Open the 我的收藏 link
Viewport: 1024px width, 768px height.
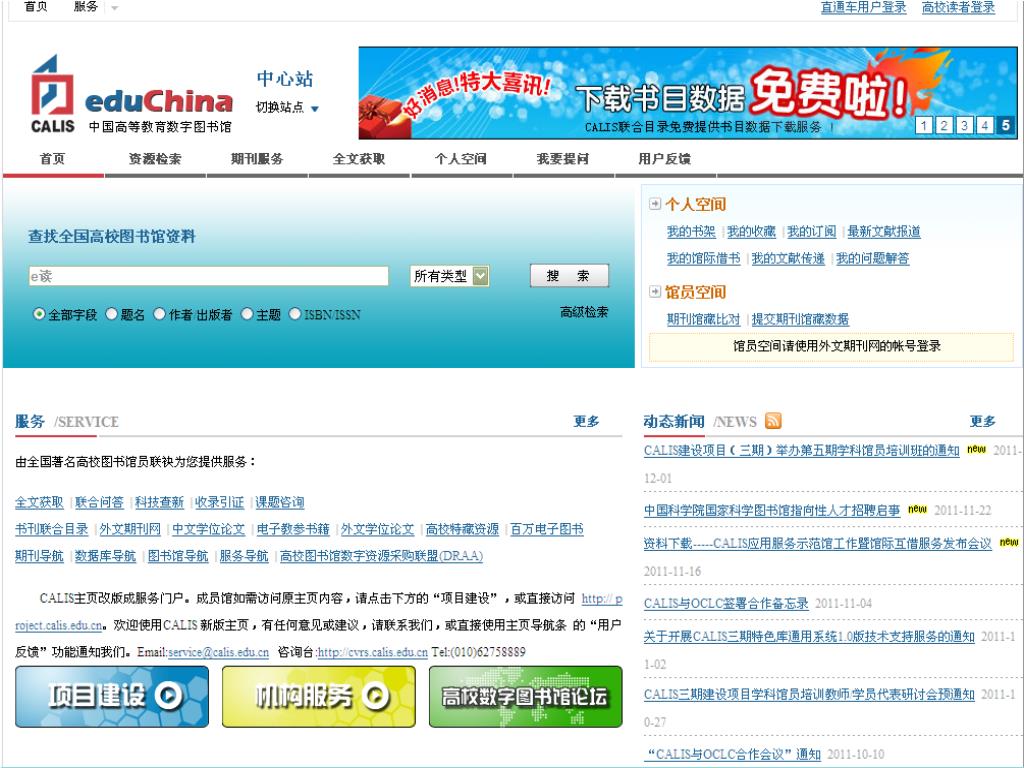point(751,231)
